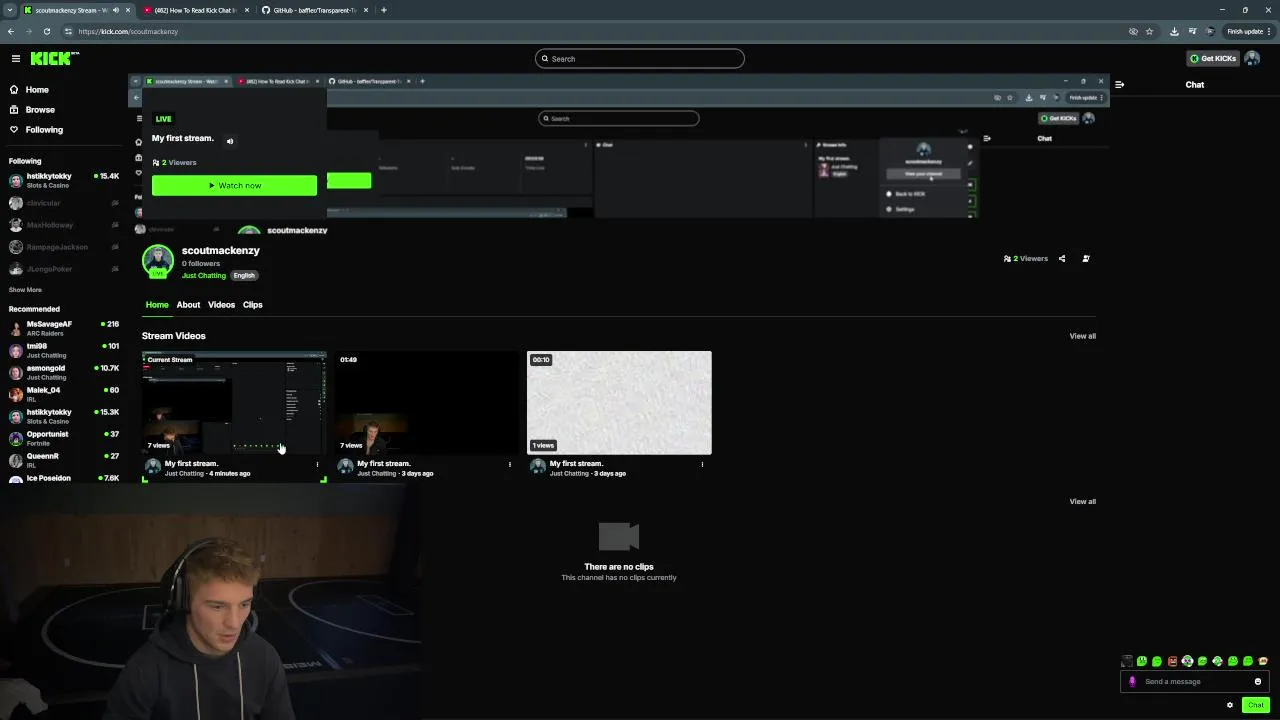Screen dimensions: 1280x720
Task: Click the purple microphone icon in chat
Action: coord(1132,682)
